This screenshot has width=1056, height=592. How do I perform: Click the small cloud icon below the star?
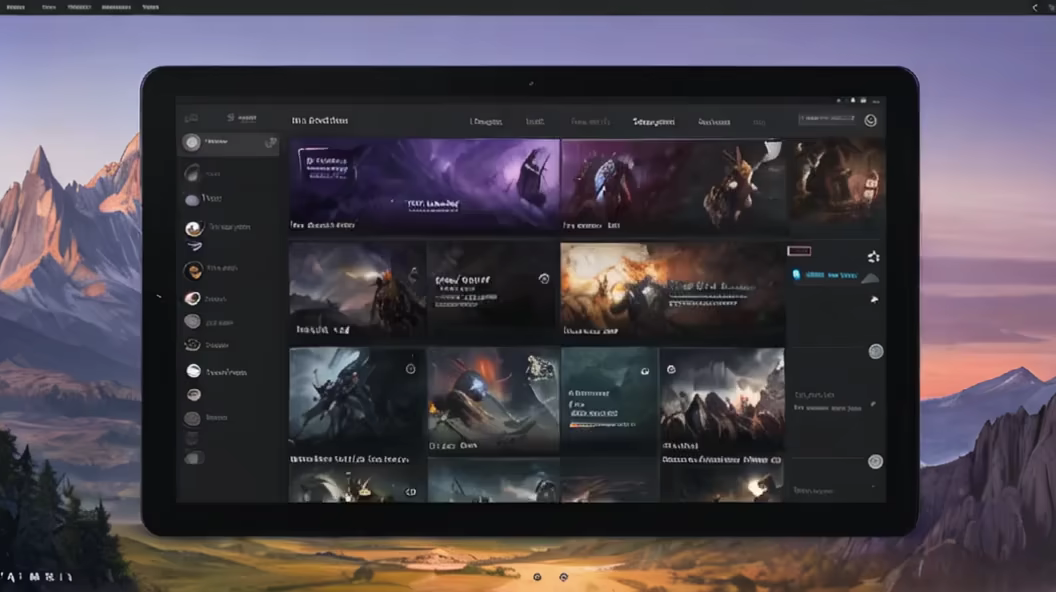pos(873,299)
